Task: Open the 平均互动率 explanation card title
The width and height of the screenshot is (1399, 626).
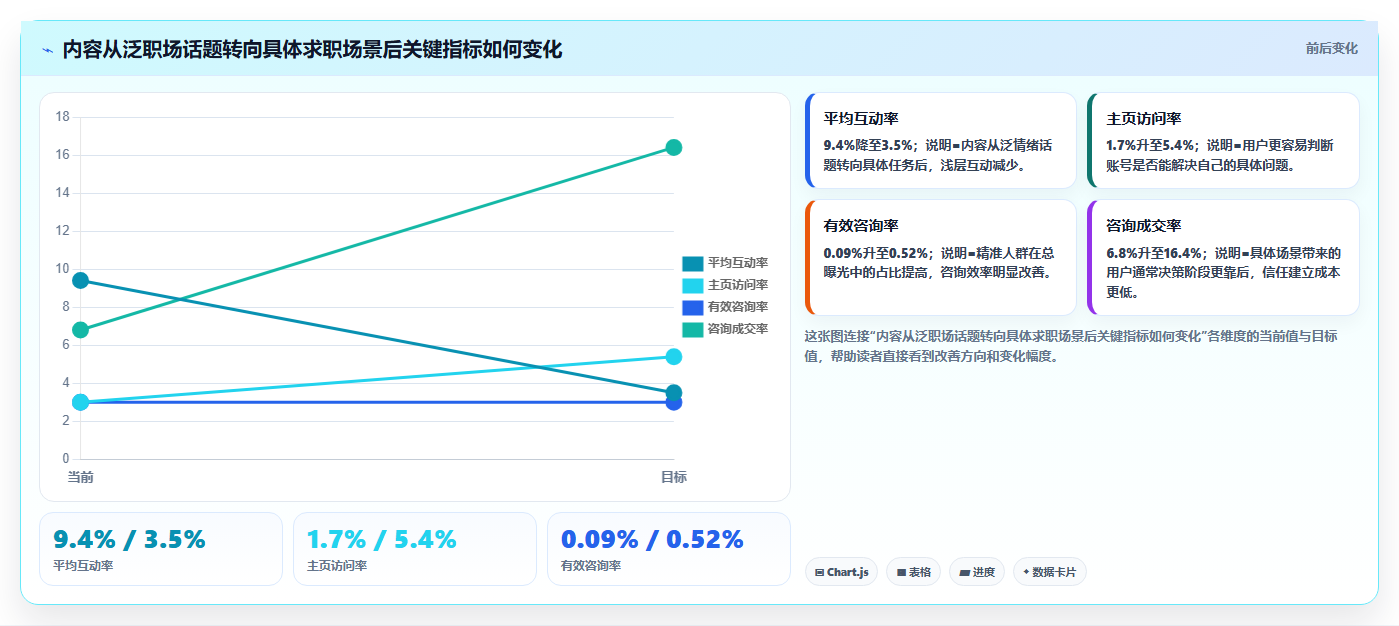Action: tap(861, 118)
